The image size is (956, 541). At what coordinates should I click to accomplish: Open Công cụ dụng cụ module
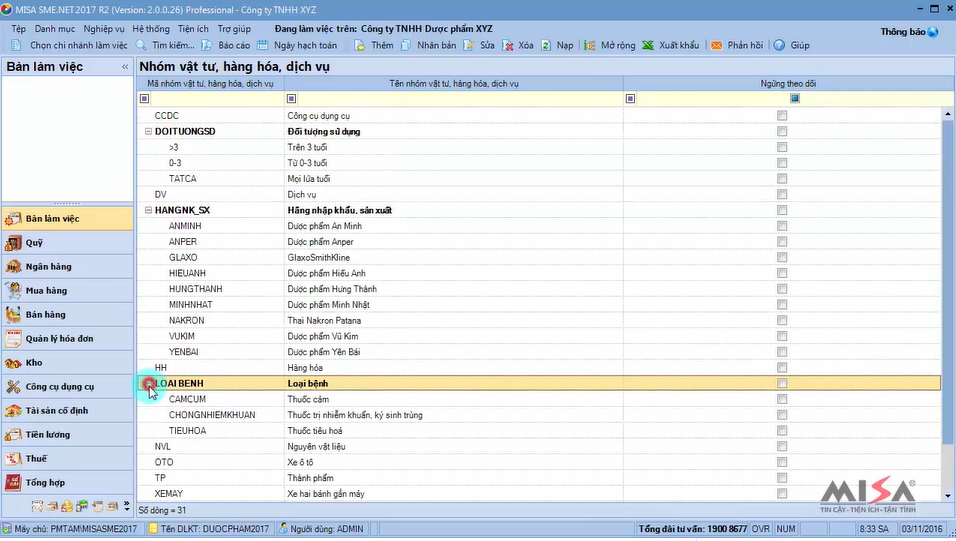coord(67,387)
